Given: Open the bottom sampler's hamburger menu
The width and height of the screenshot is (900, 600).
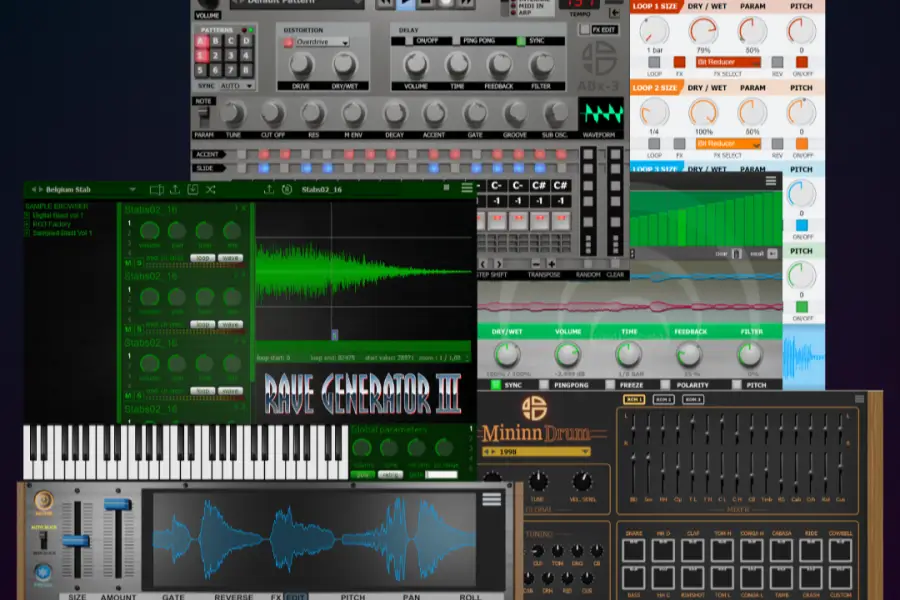Looking at the screenshot, I should 492,499.
